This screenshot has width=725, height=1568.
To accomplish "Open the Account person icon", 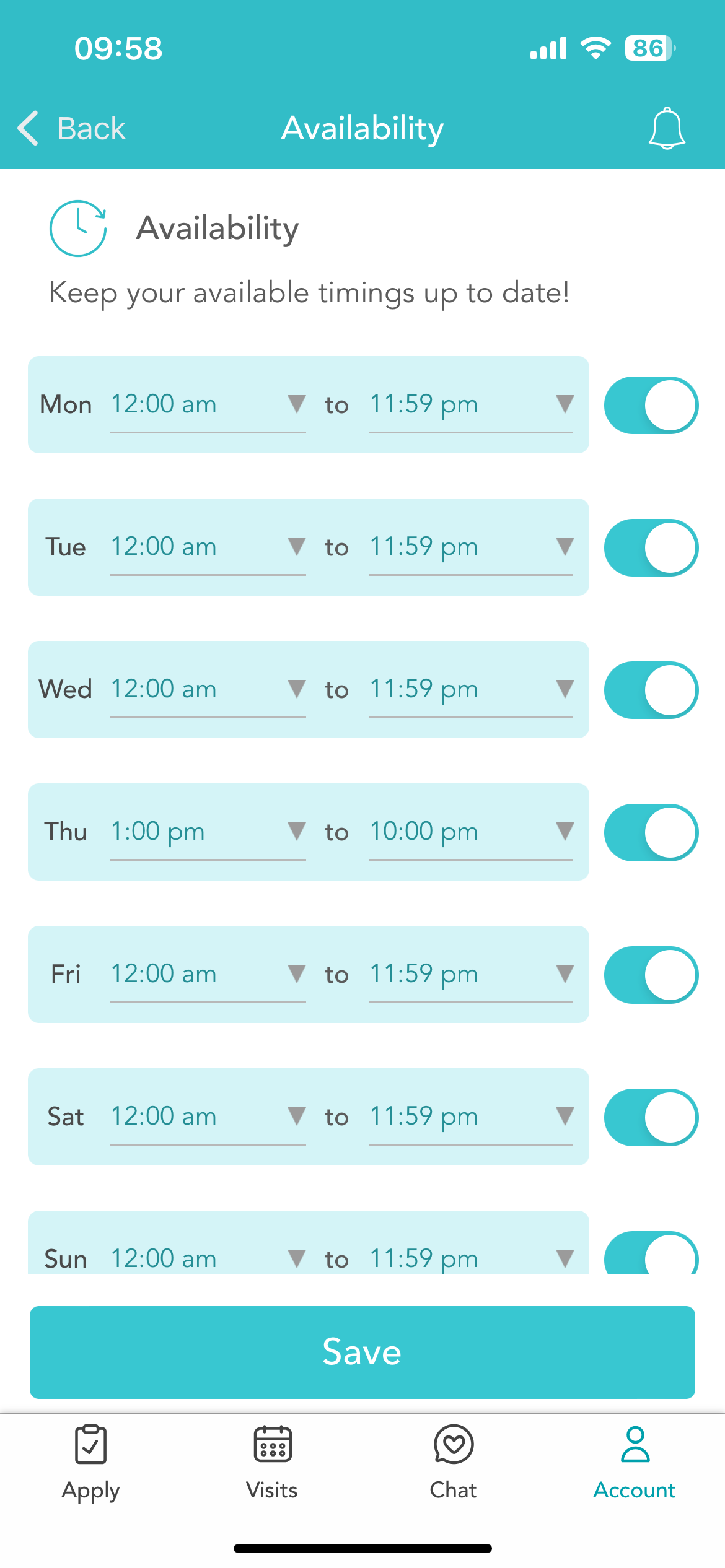I will point(635,1444).
